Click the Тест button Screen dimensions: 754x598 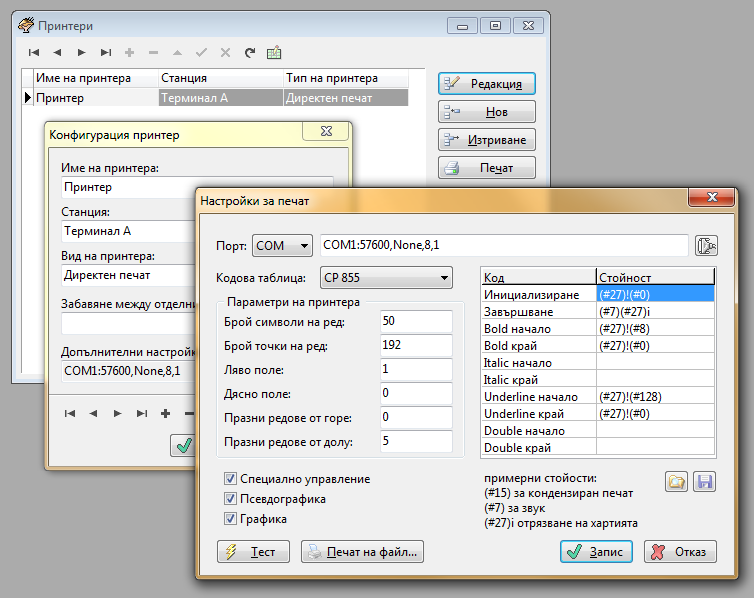click(253, 551)
